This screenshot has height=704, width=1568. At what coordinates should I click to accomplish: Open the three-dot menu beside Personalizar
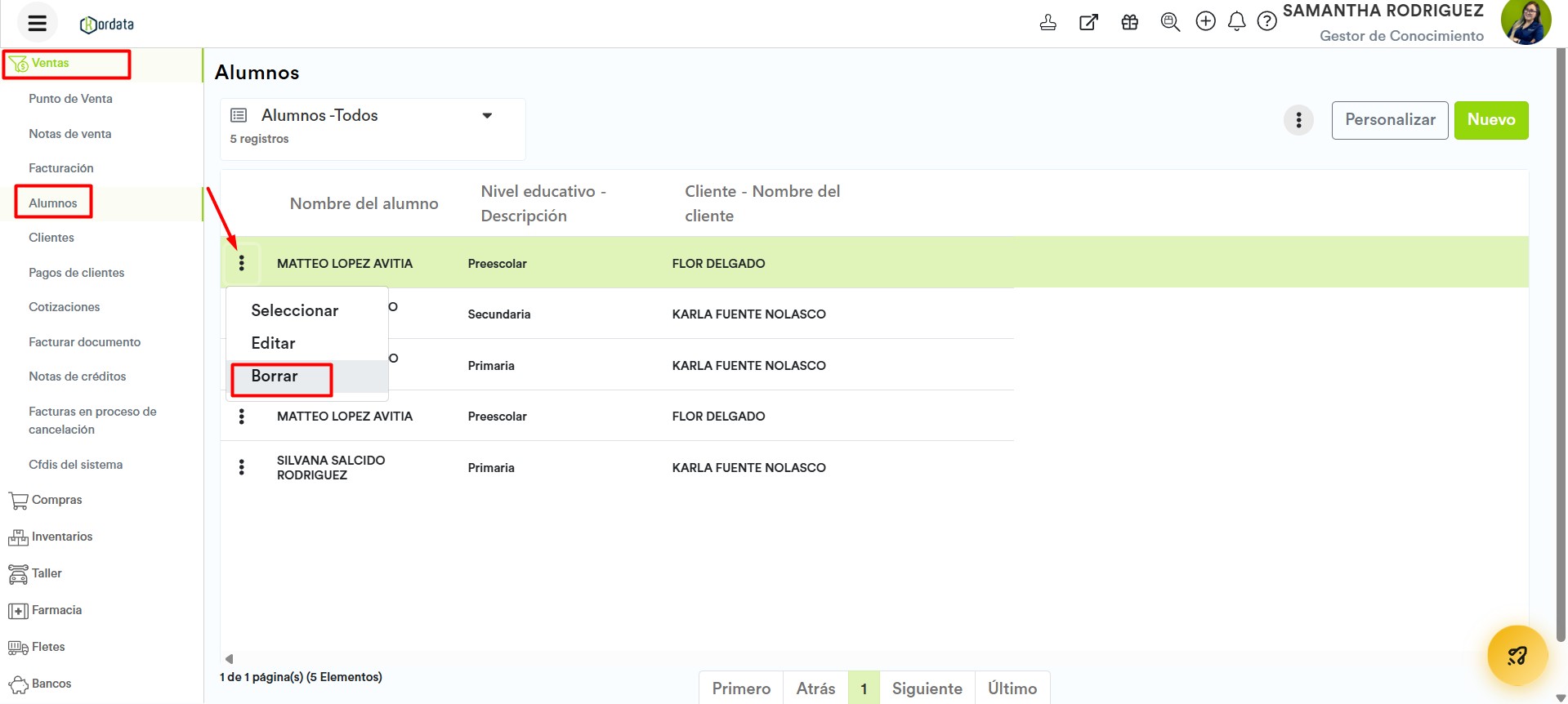[x=1298, y=120]
